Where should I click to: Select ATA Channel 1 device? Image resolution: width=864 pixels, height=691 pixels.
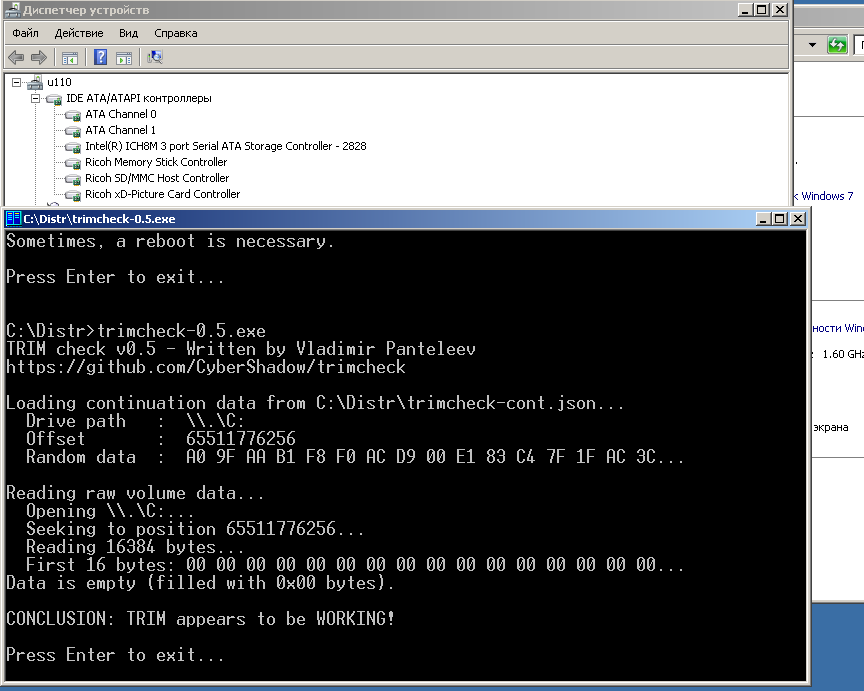pos(120,130)
